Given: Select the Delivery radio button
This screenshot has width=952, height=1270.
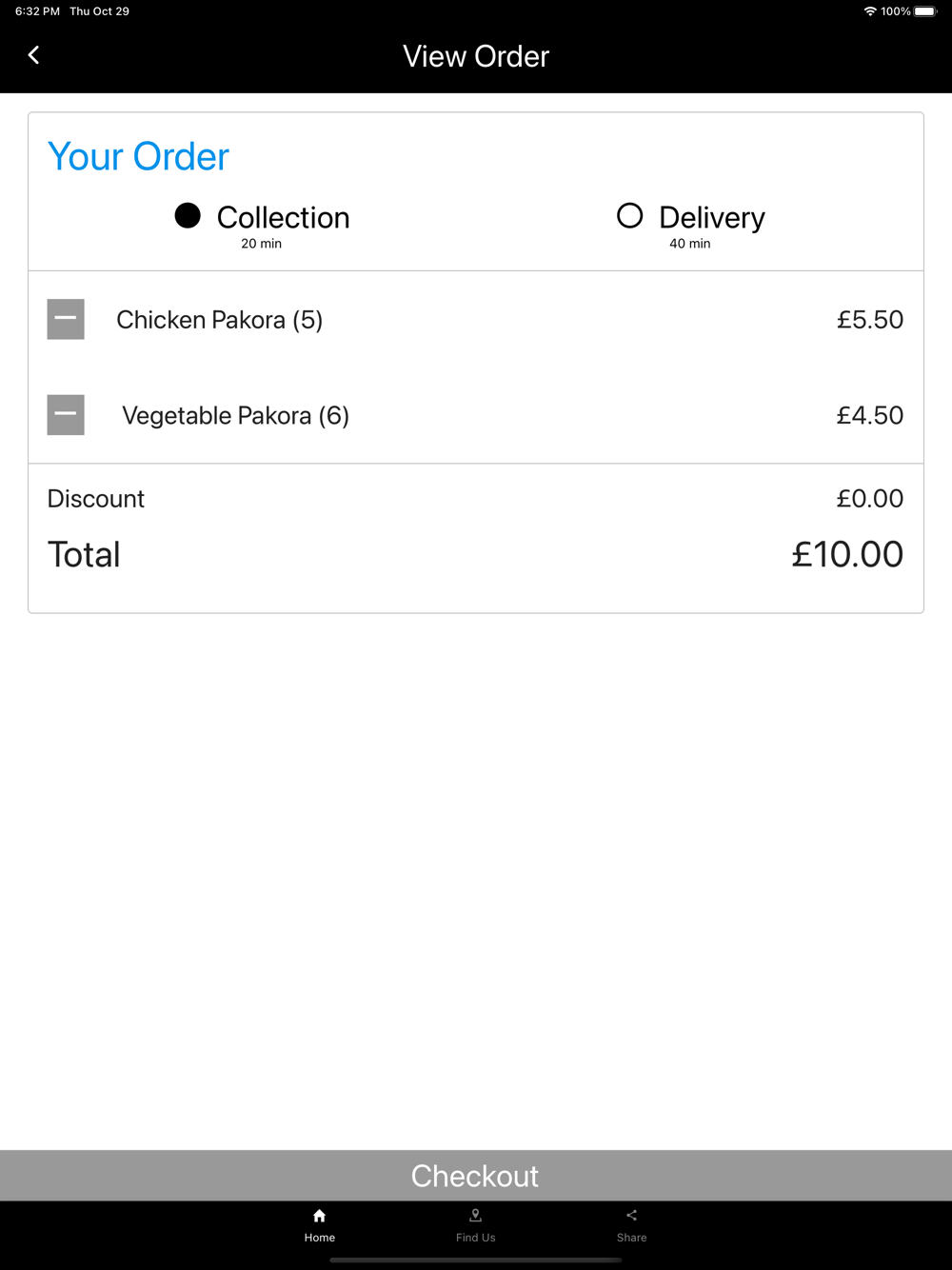Looking at the screenshot, I should [x=630, y=216].
